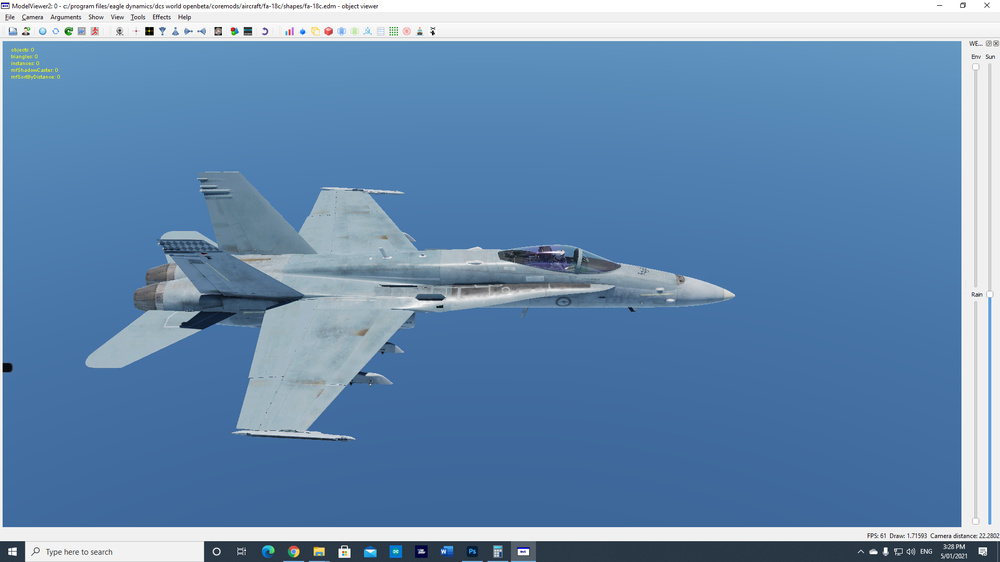
Task: Open the Windows Start menu
Action: coord(12,552)
